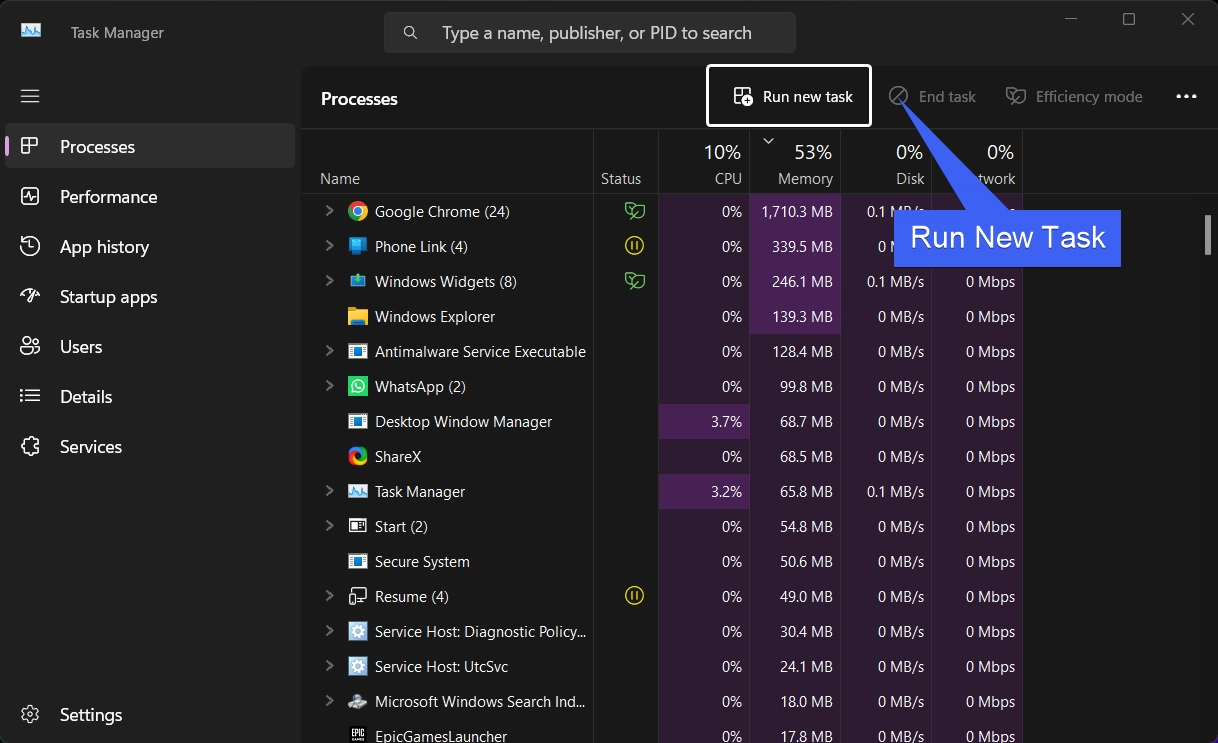Switch to the Processes page

pyautogui.click(x=150, y=147)
